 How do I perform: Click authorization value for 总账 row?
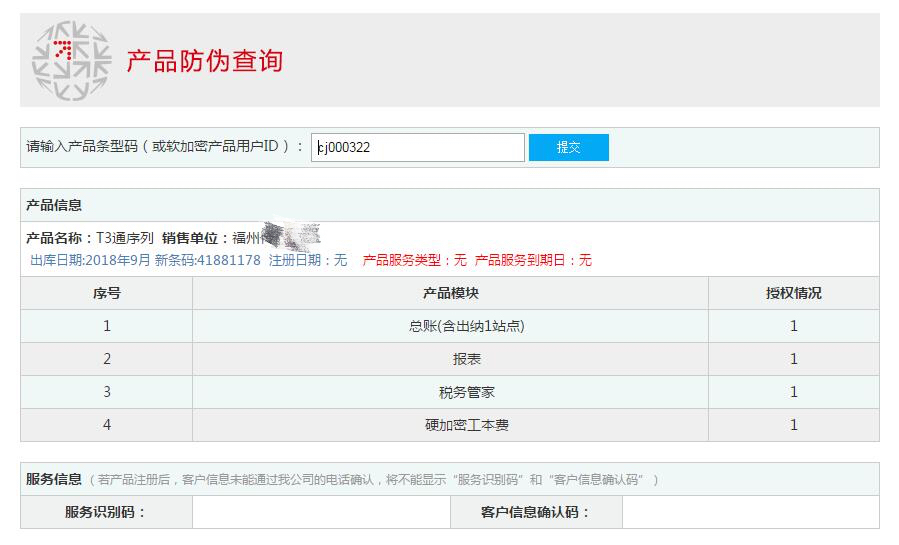(794, 326)
